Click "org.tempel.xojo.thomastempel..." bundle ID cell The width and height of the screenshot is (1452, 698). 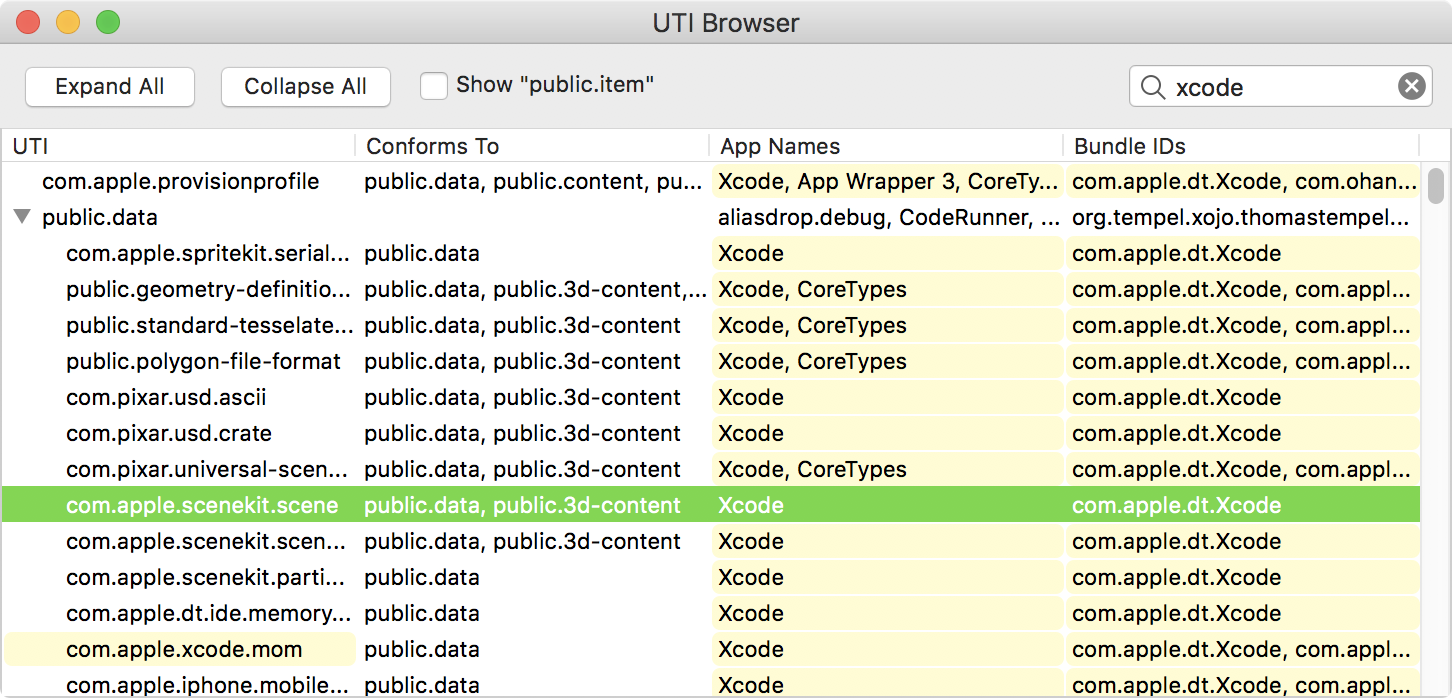pos(1243,217)
